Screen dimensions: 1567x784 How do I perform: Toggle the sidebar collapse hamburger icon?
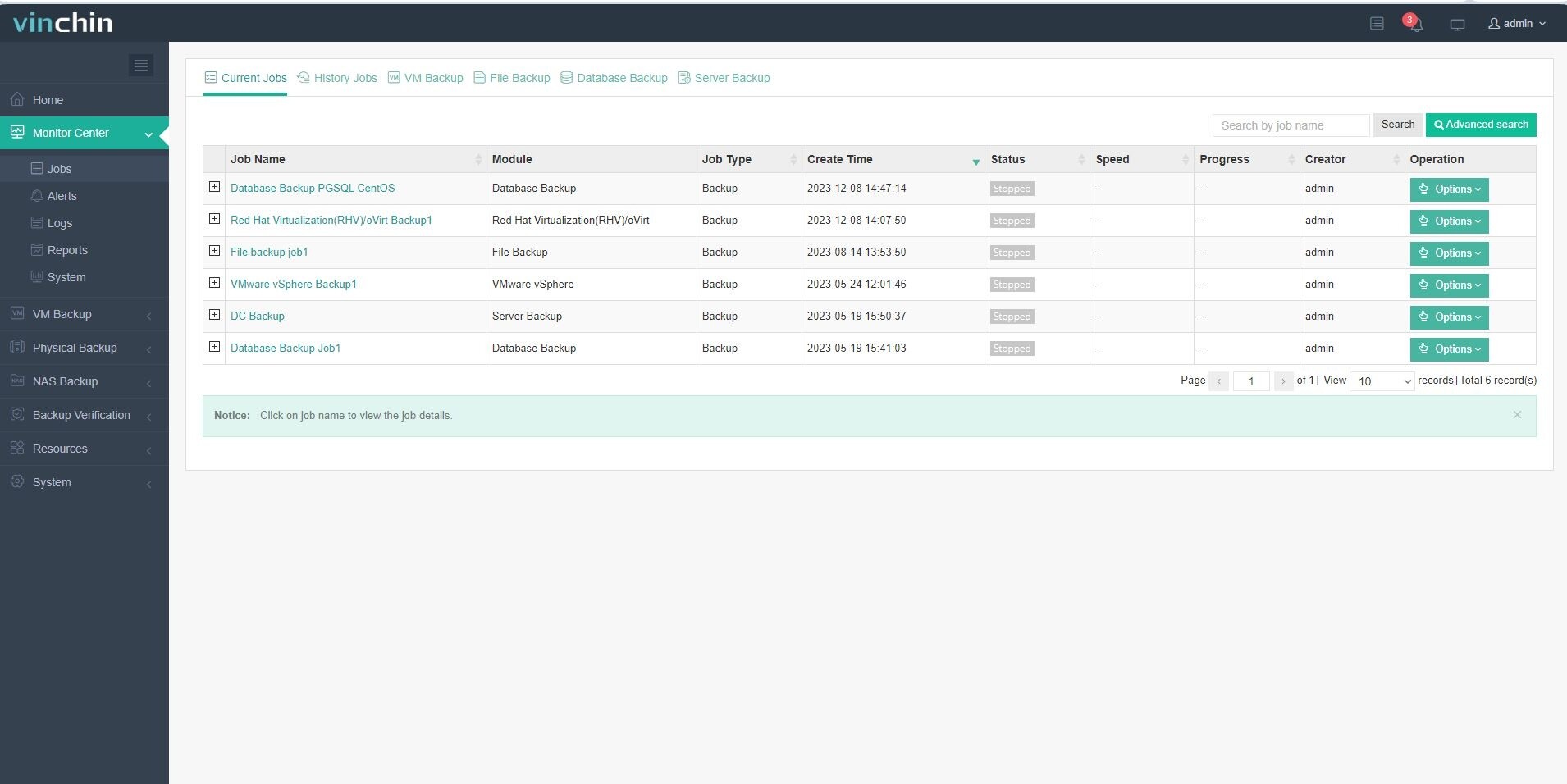point(141,65)
